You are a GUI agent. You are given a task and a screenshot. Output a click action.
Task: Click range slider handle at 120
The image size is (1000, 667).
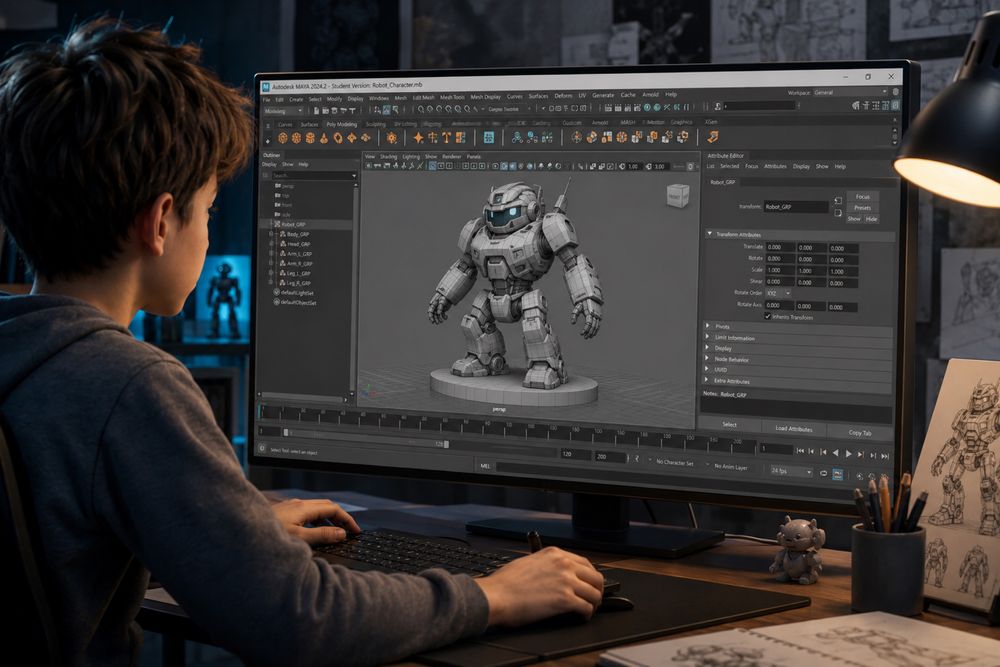coord(446,444)
